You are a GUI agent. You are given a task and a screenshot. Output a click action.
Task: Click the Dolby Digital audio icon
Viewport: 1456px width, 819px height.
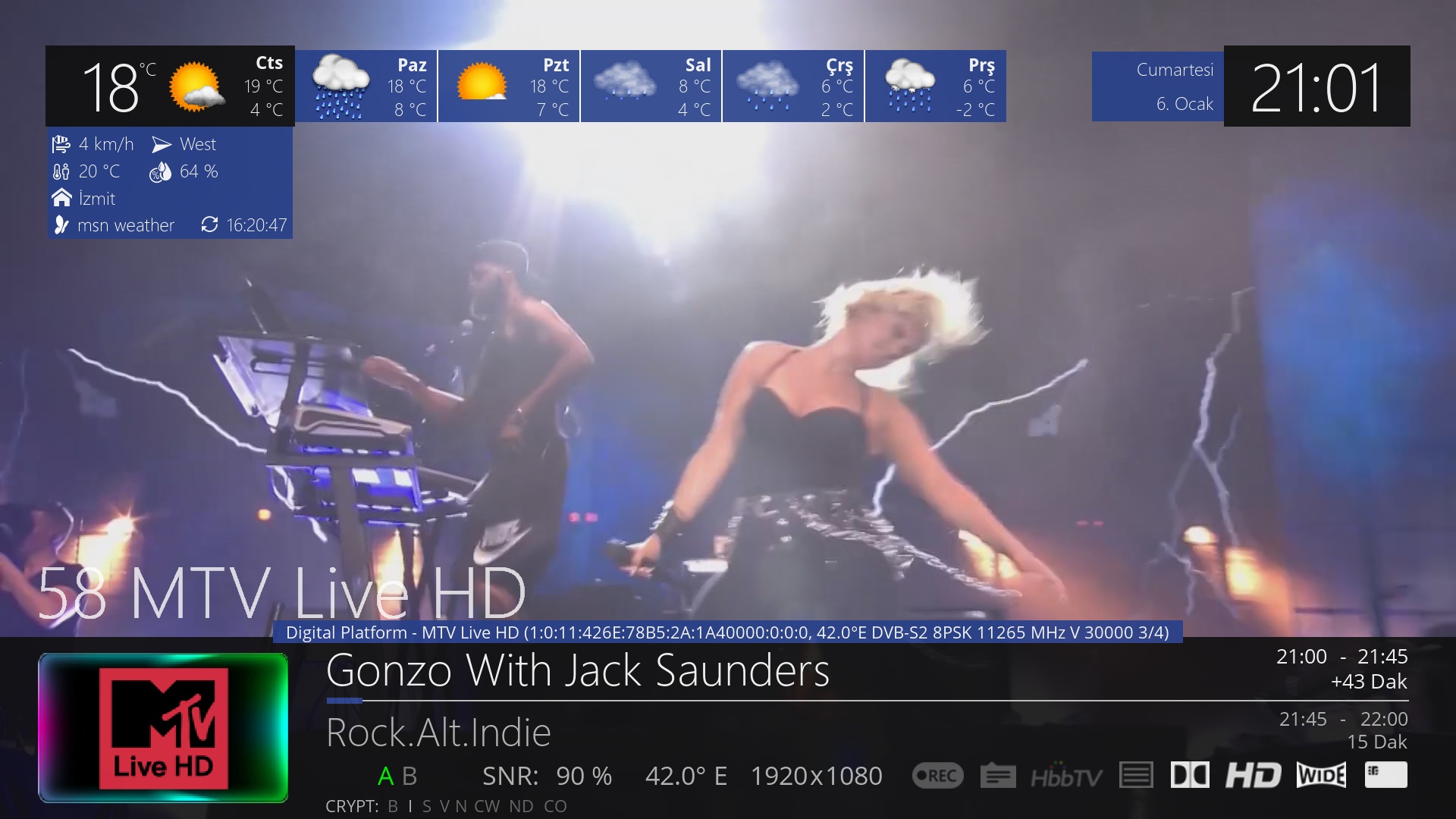click(1190, 775)
